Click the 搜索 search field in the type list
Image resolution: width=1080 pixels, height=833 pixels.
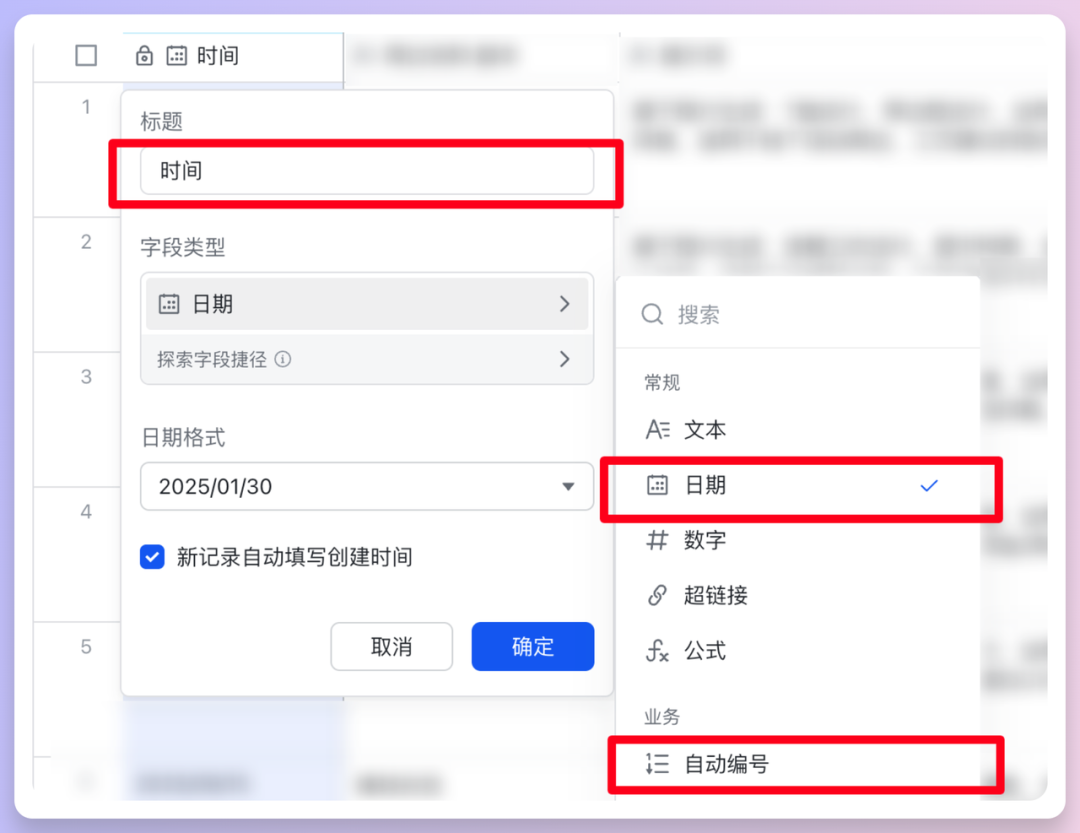[x=798, y=314]
